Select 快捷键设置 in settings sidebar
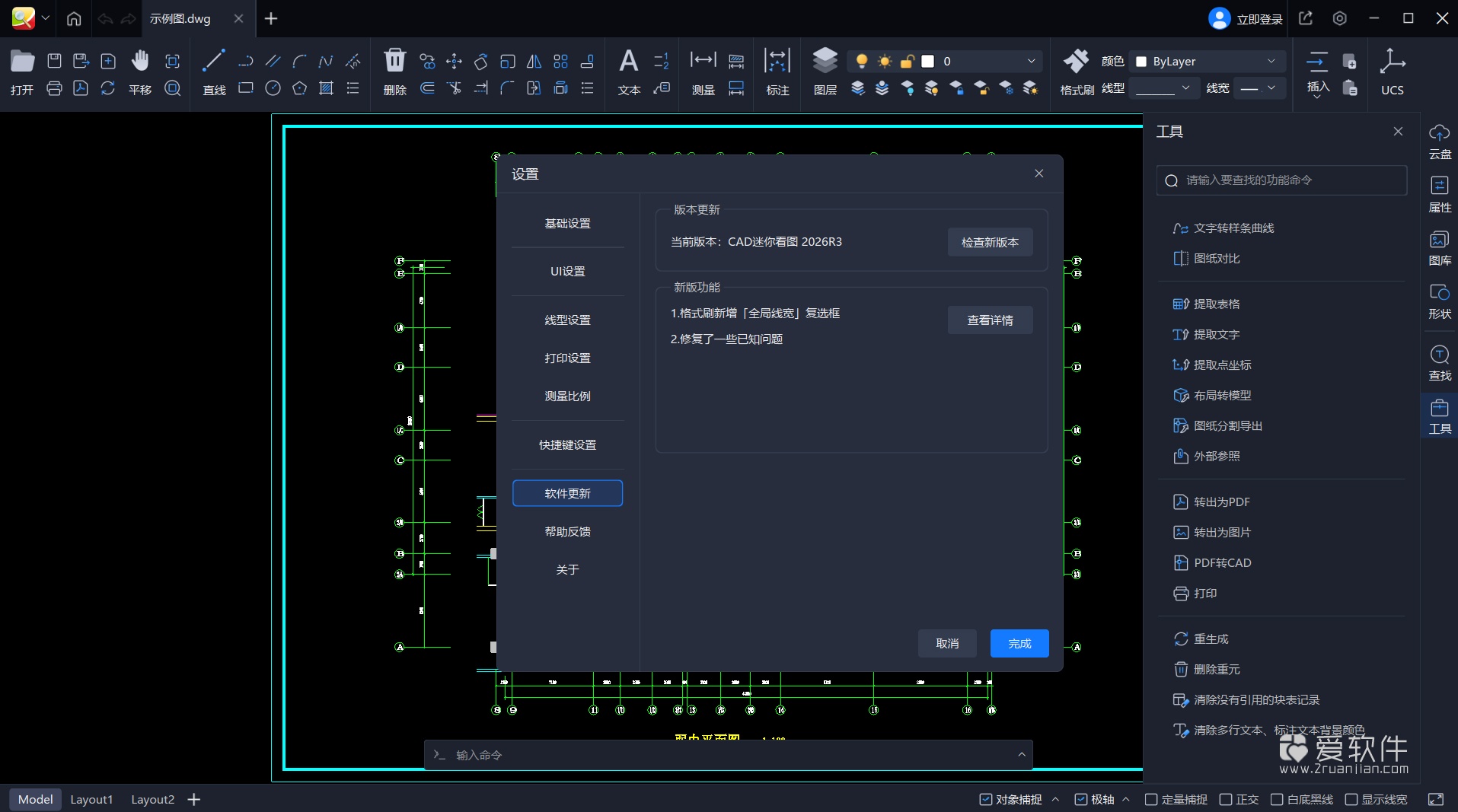 pyautogui.click(x=567, y=444)
